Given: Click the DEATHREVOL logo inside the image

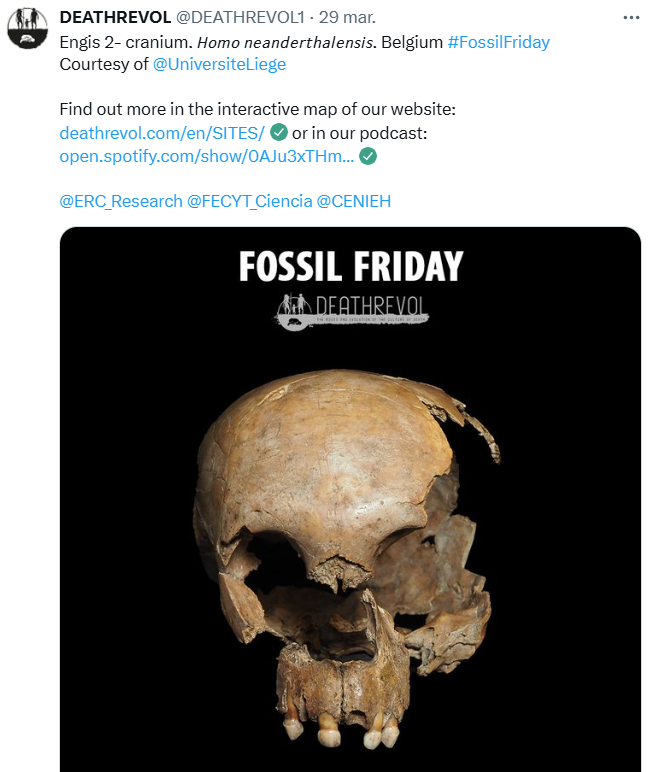Looking at the screenshot, I should (x=350, y=310).
